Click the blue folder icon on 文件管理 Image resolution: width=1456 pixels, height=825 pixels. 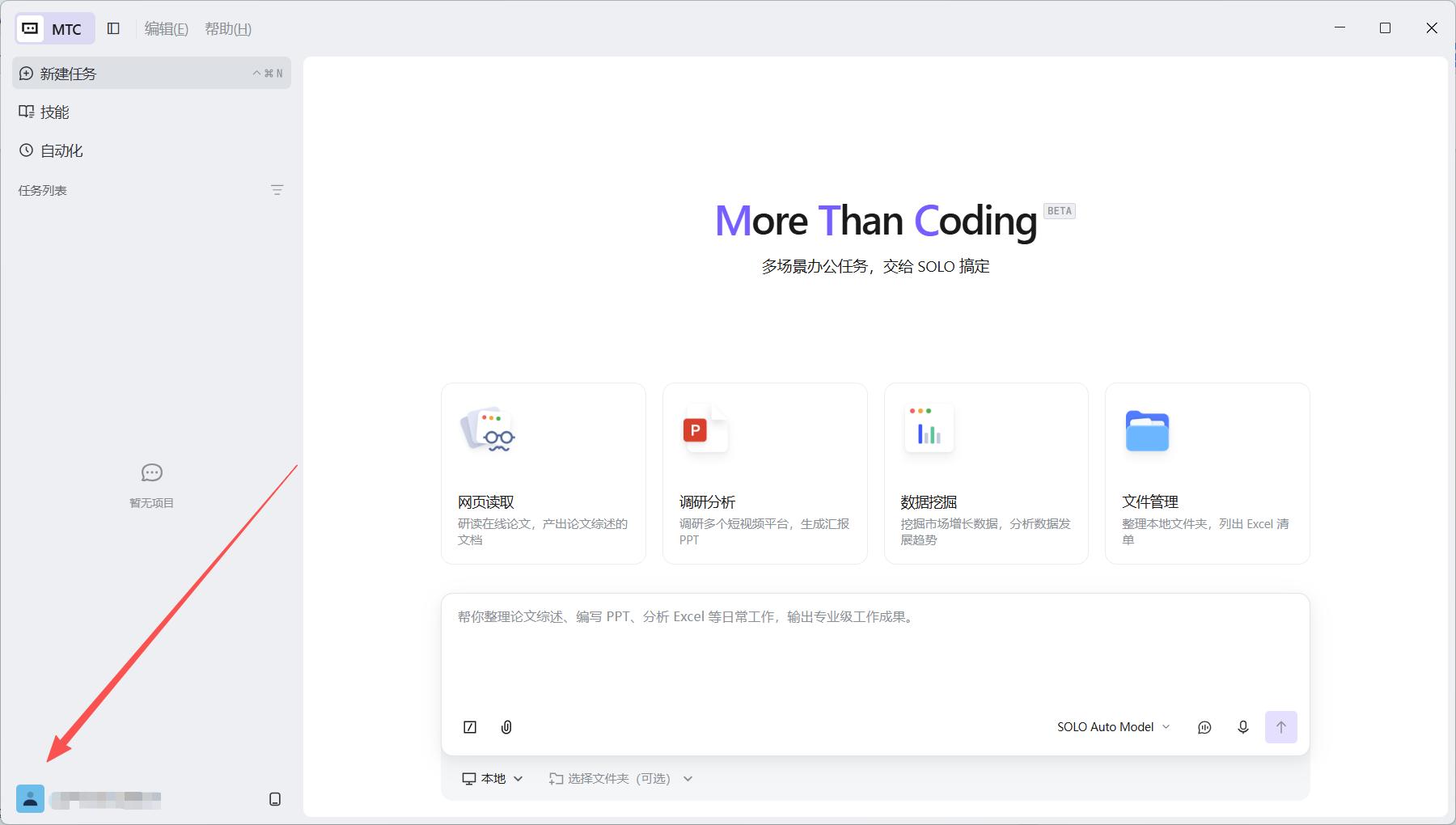[x=1147, y=430]
